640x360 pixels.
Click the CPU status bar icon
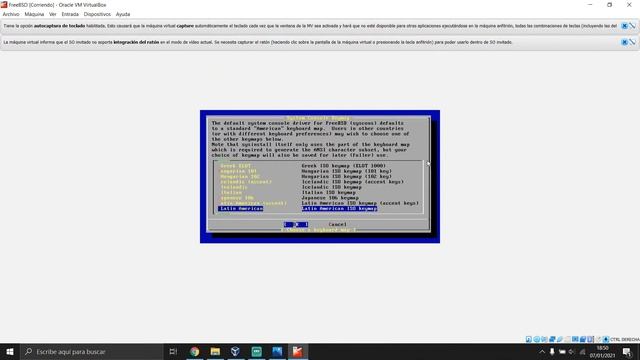[590, 339]
